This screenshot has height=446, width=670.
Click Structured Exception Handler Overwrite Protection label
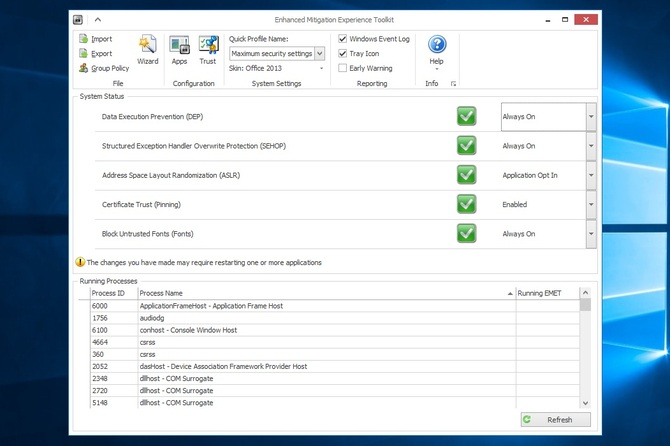click(194, 146)
